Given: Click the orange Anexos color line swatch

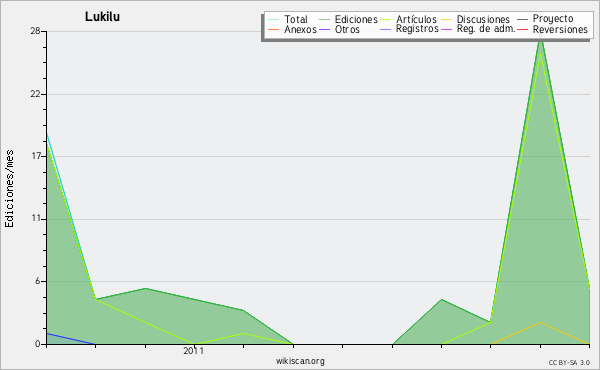Looking at the screenshot, I should coord(274,29).
